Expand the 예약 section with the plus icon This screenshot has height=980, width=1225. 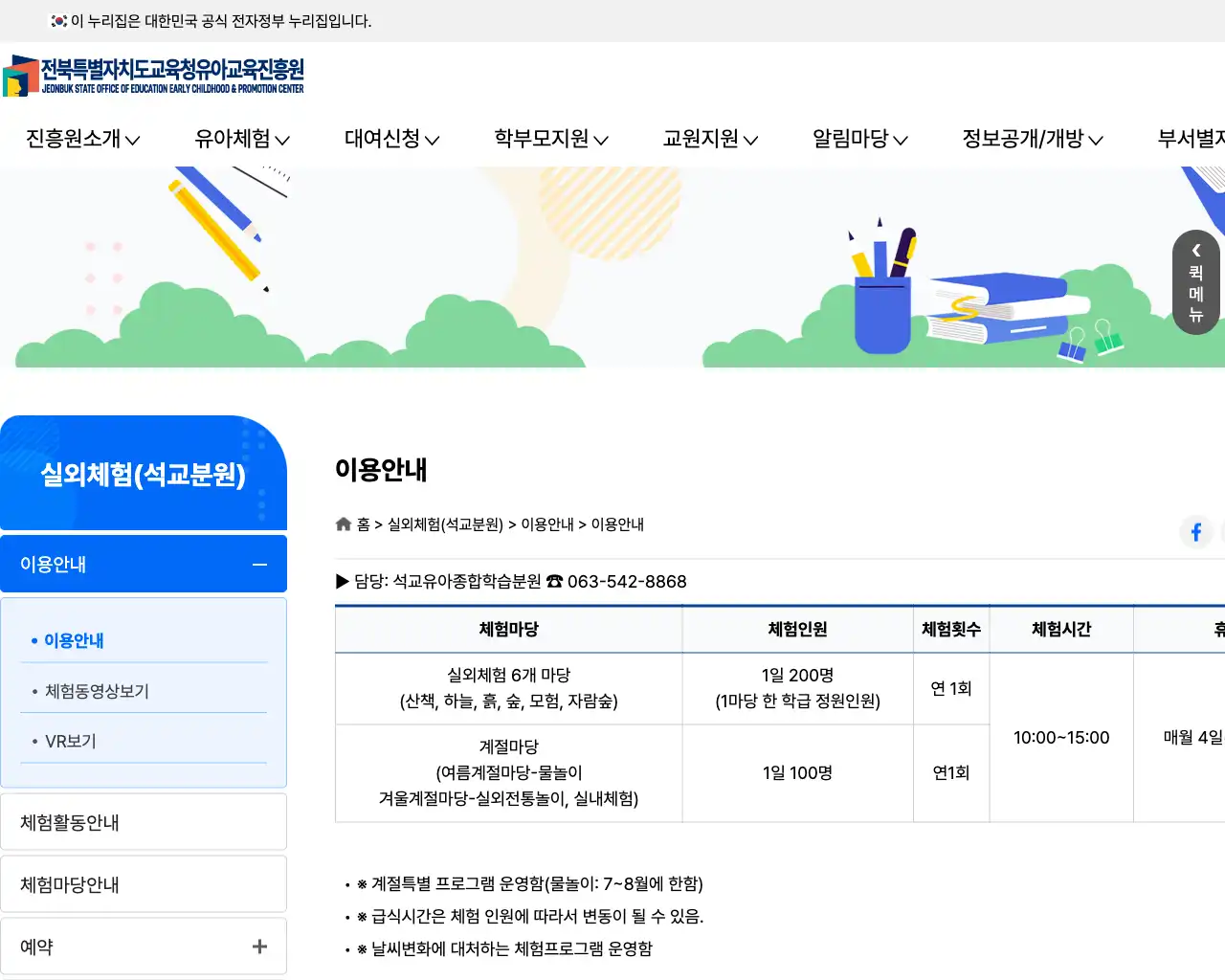pos(258,946)
